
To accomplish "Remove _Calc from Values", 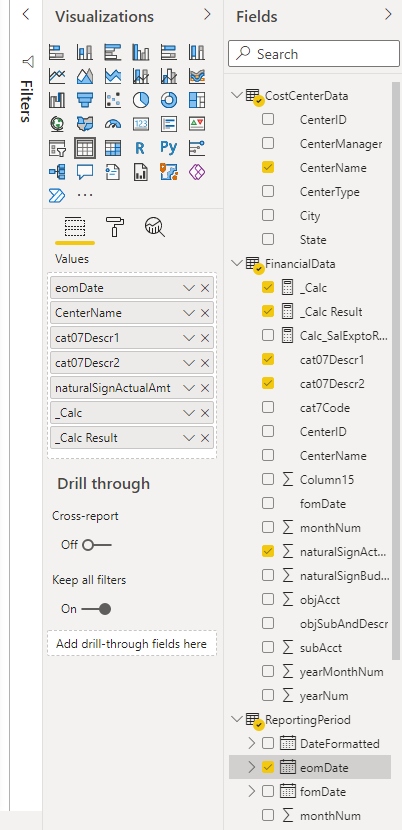I will pos(205,413).
